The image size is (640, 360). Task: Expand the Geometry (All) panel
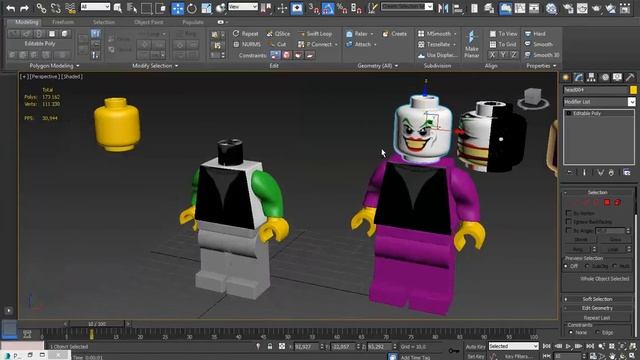[x=378, y=66]
